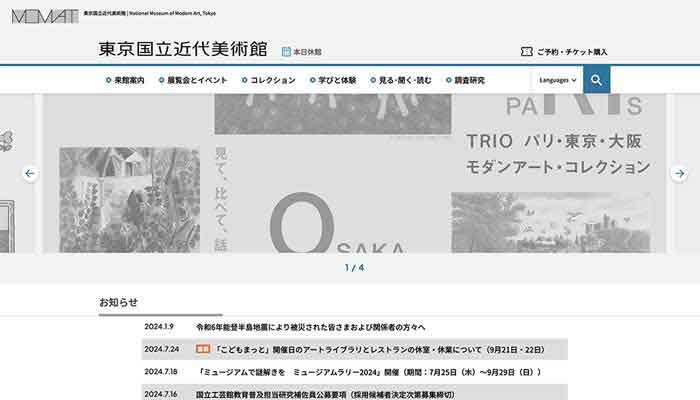
Task: Click the 1 / 4 slide counter
Action: [354, 268]
